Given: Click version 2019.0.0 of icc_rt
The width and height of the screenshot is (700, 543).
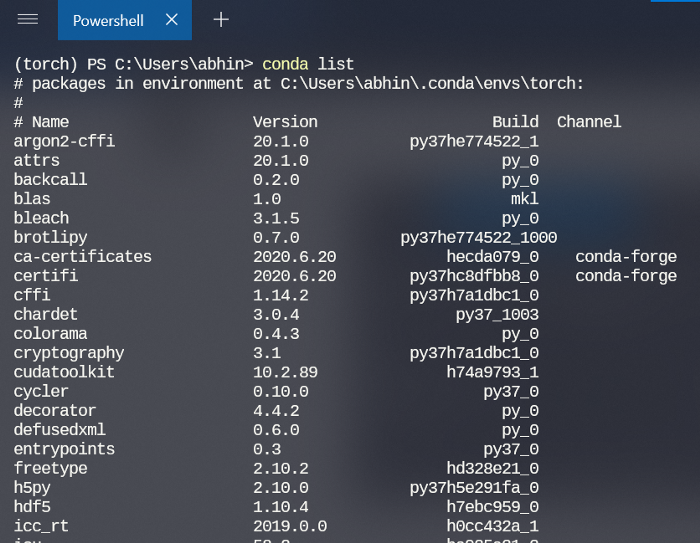Looking at the screenshot, I should [x=290, y=526].
